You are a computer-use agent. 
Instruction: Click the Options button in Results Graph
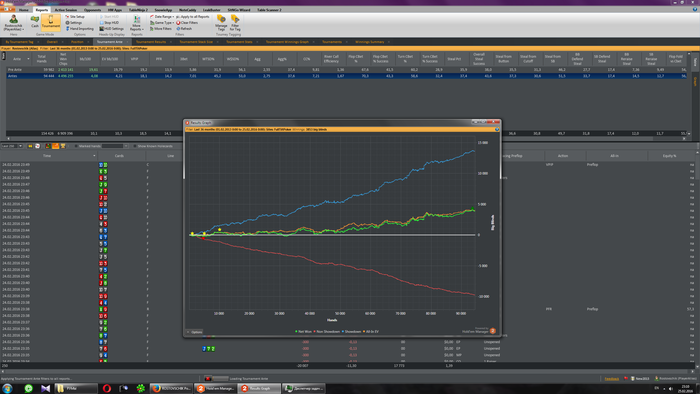tap(194, 332)
